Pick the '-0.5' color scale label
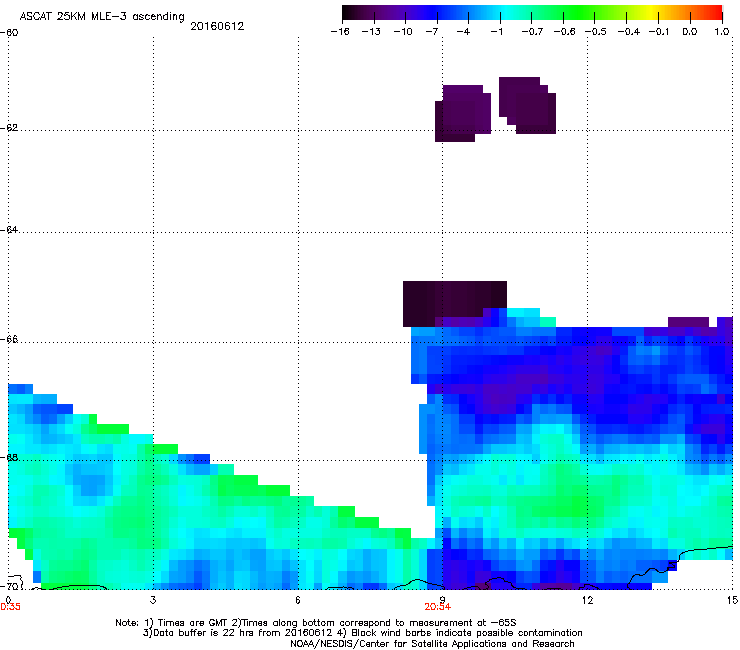The width and height of the screenshot is (740, 650). click(596, 32)
